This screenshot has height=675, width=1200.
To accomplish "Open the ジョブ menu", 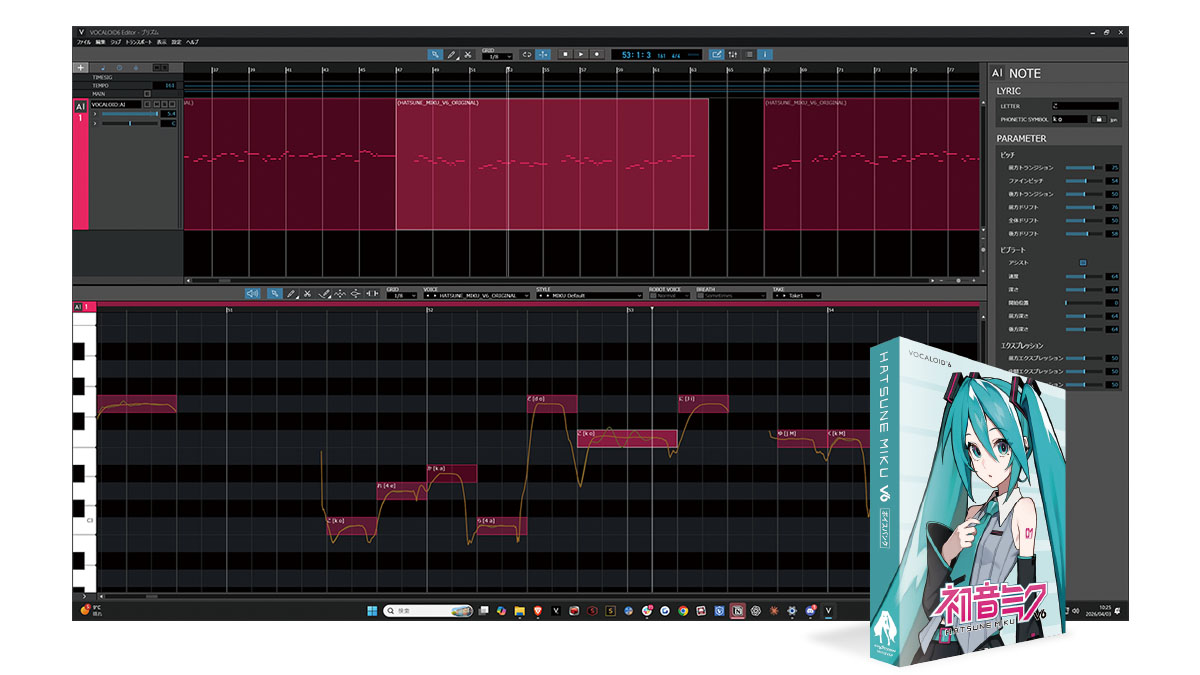I will pos(115,42).
